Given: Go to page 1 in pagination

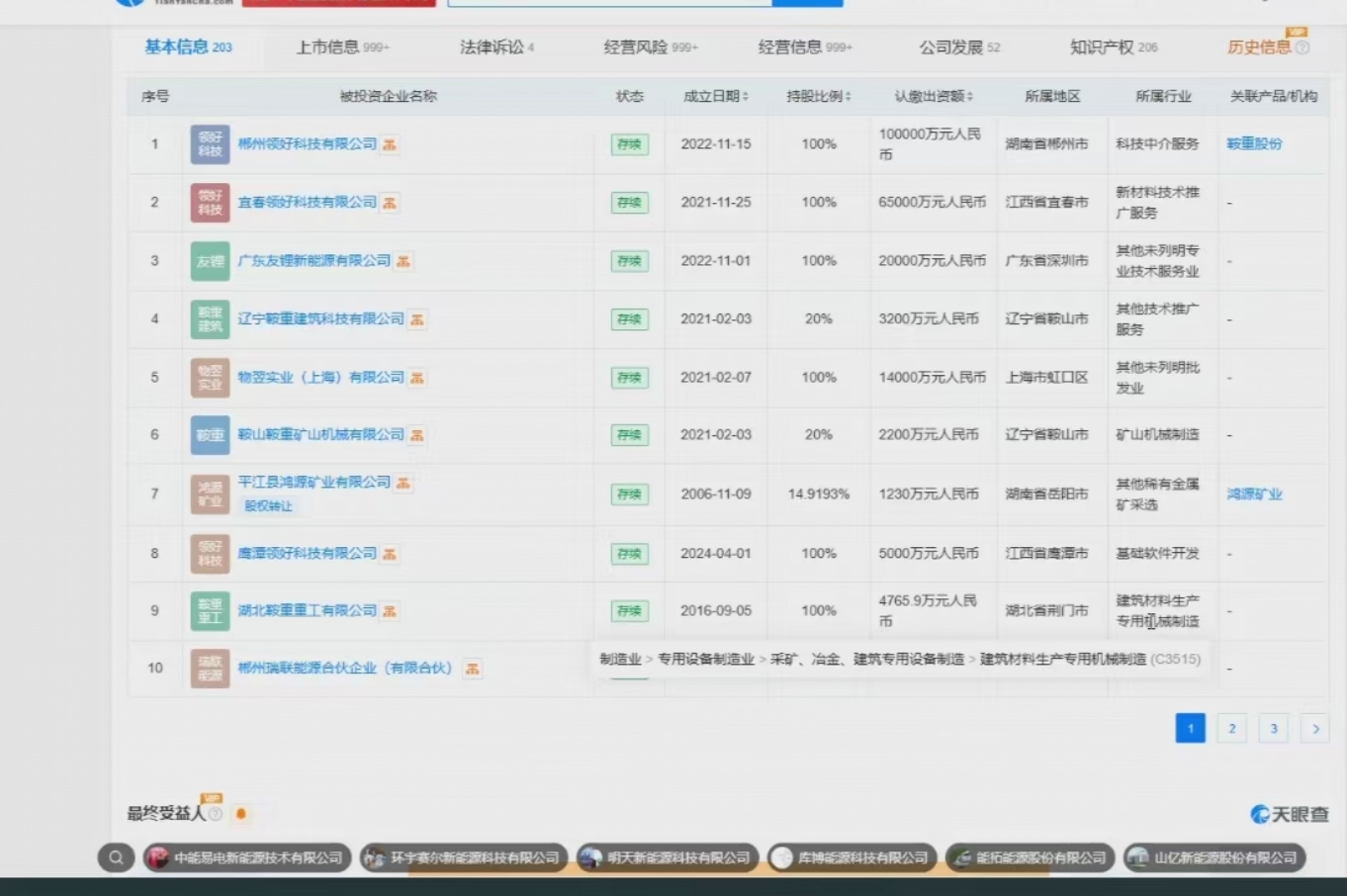Looking at the screenshot, I should click(x=1190, y=728).
